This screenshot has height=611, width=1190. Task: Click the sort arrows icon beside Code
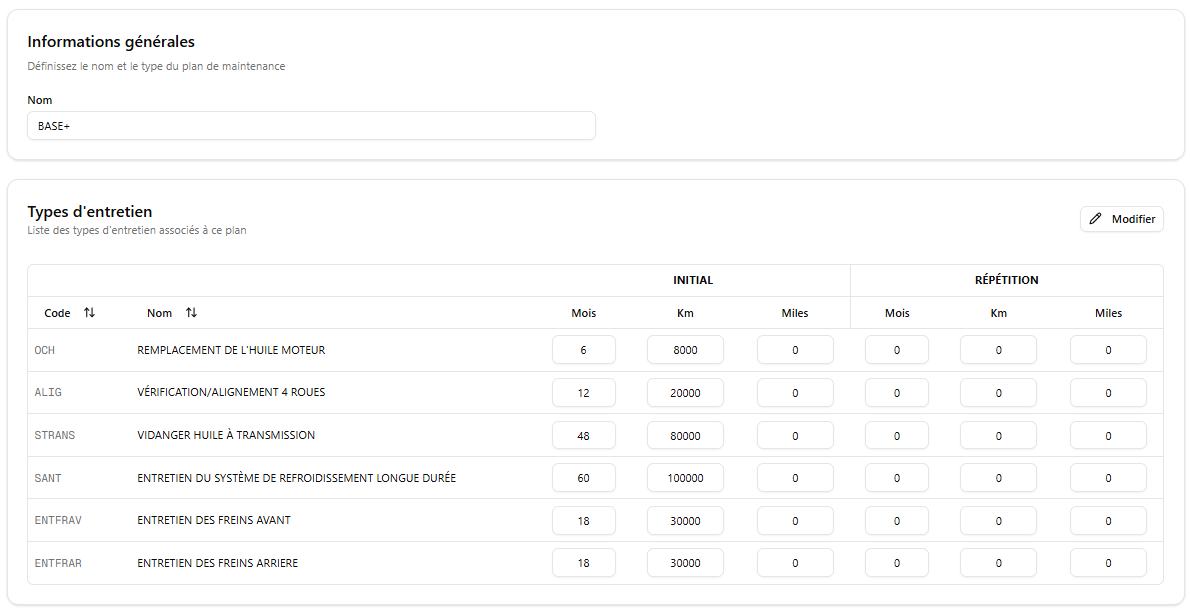click(89, 313)
